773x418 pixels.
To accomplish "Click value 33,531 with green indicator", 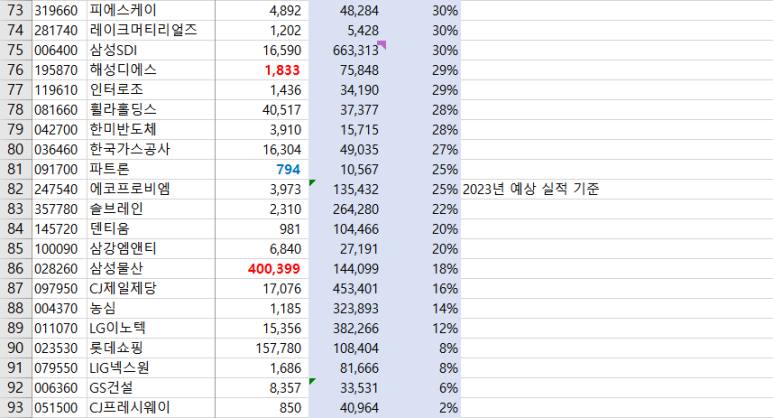I will pyautogui.click(x=347, y=388).
